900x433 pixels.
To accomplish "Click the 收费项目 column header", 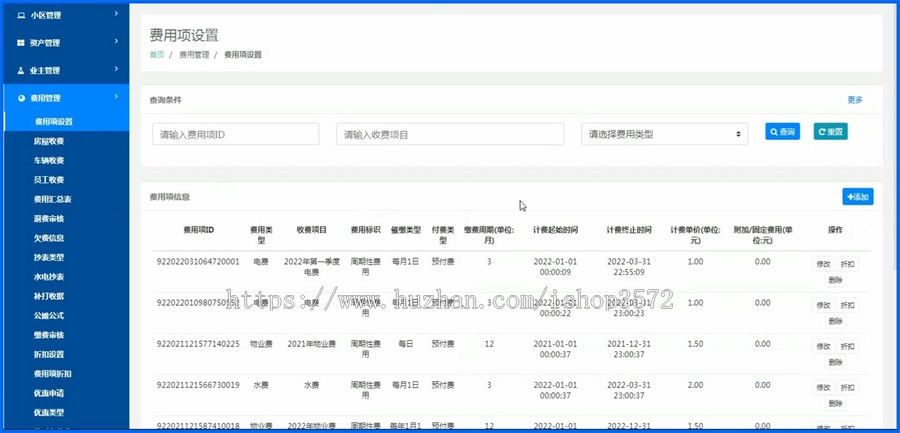I will pos(312,230).
